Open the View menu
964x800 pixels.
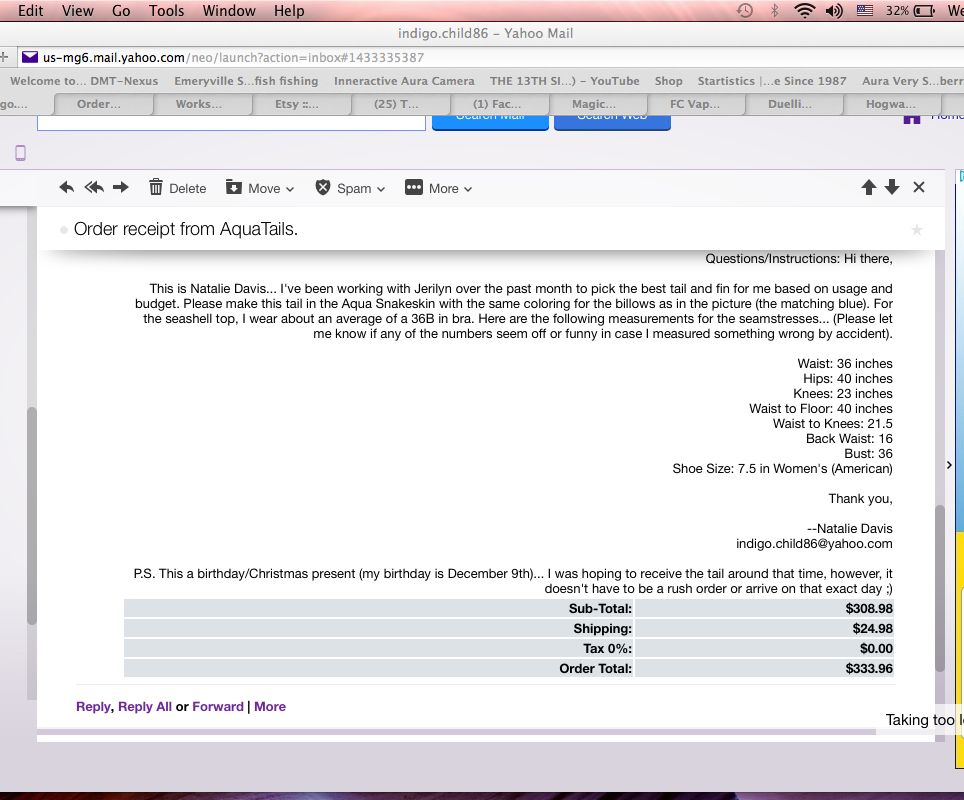[x=77, y=10]
